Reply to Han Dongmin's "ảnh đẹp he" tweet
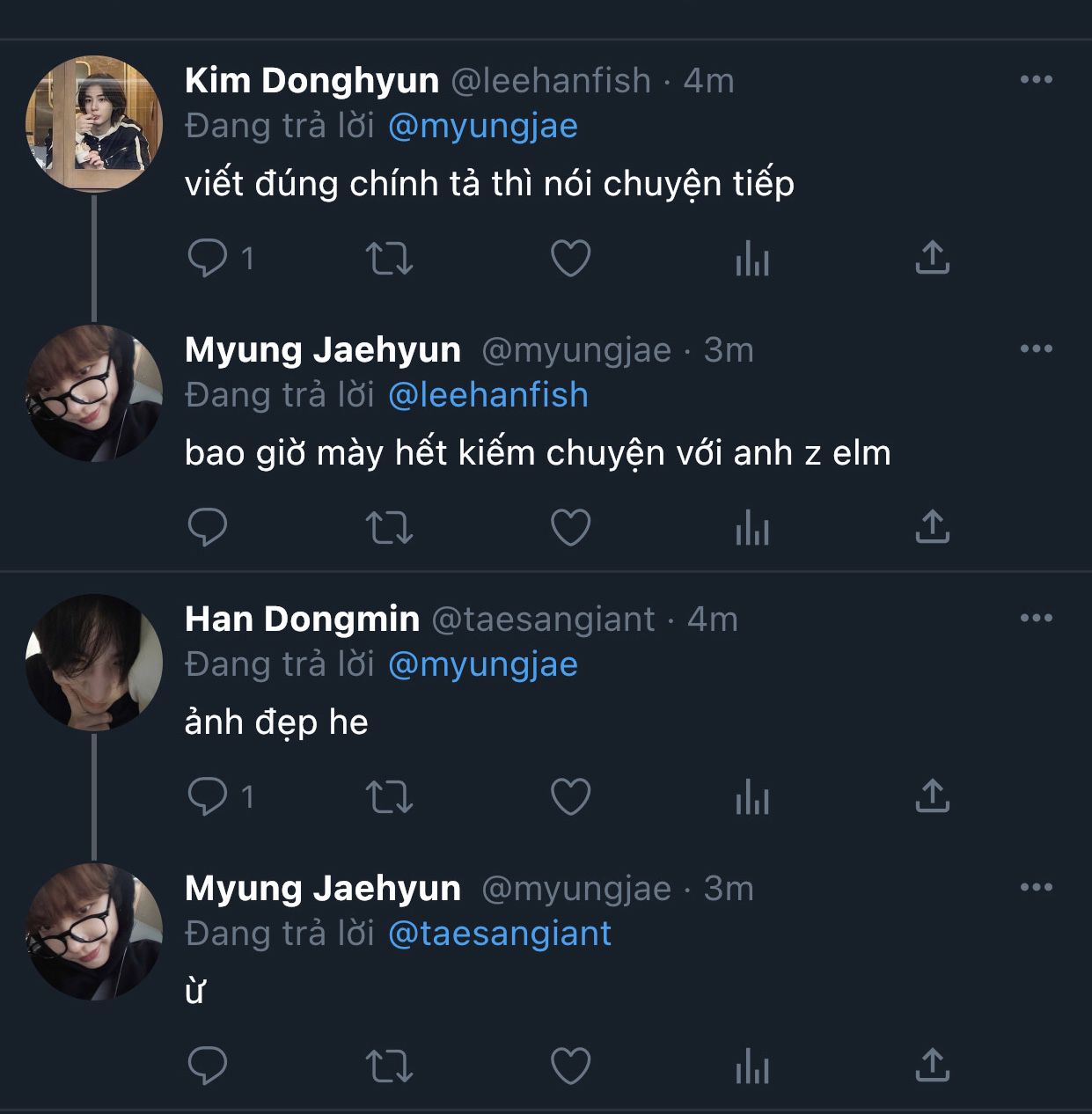The height and width of the screenshot is (1114, 1092). 208,797
